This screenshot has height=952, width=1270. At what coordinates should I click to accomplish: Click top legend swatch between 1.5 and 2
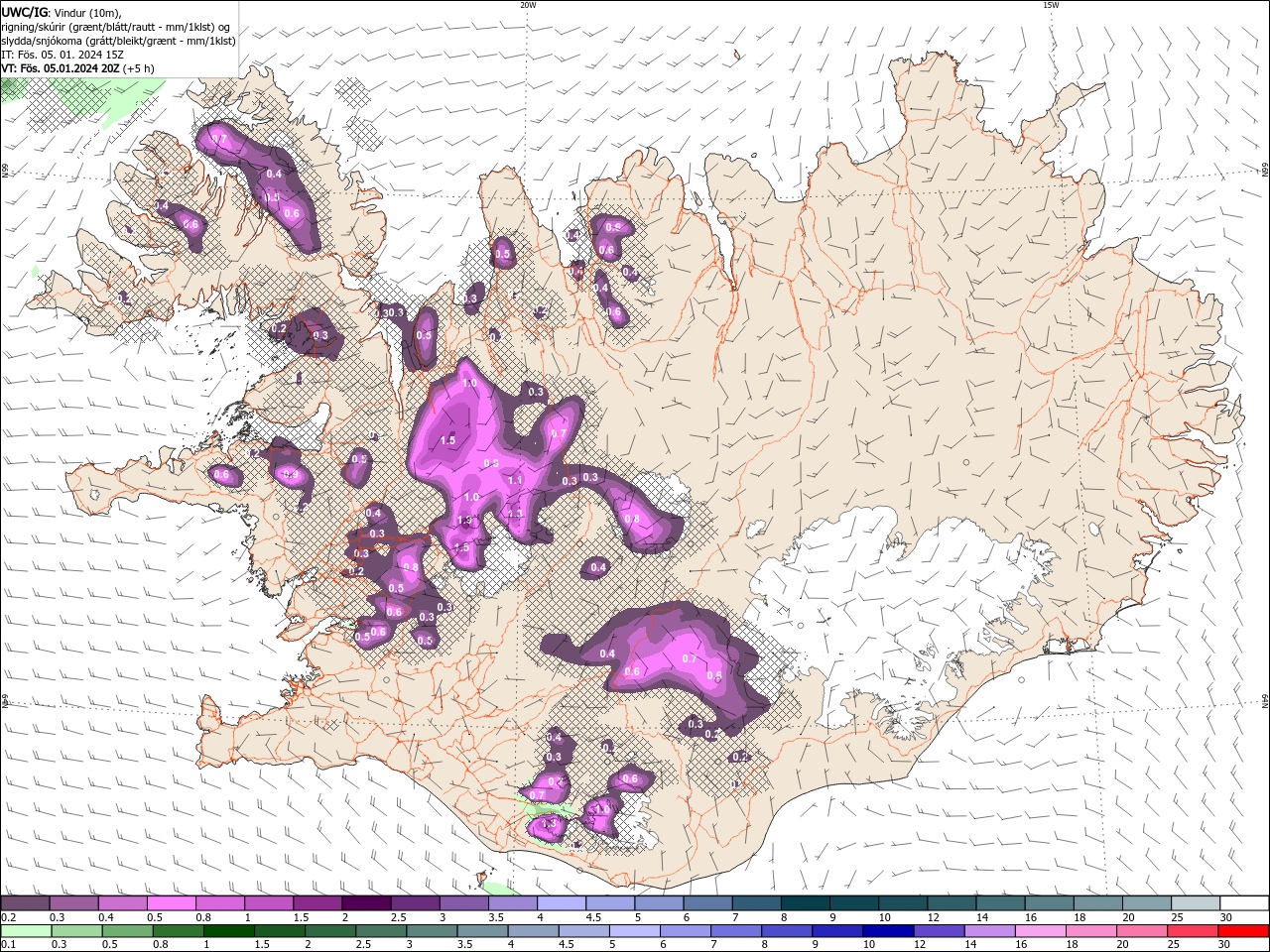pos(317,903)
